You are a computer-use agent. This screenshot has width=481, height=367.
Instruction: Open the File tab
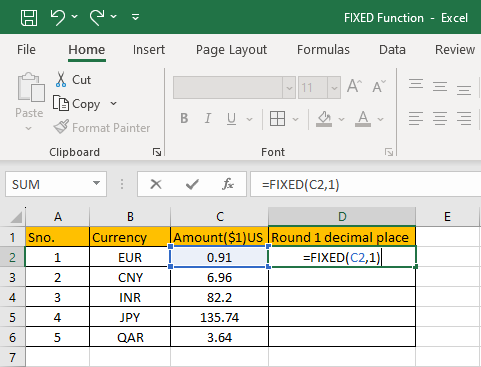point(26,50)
